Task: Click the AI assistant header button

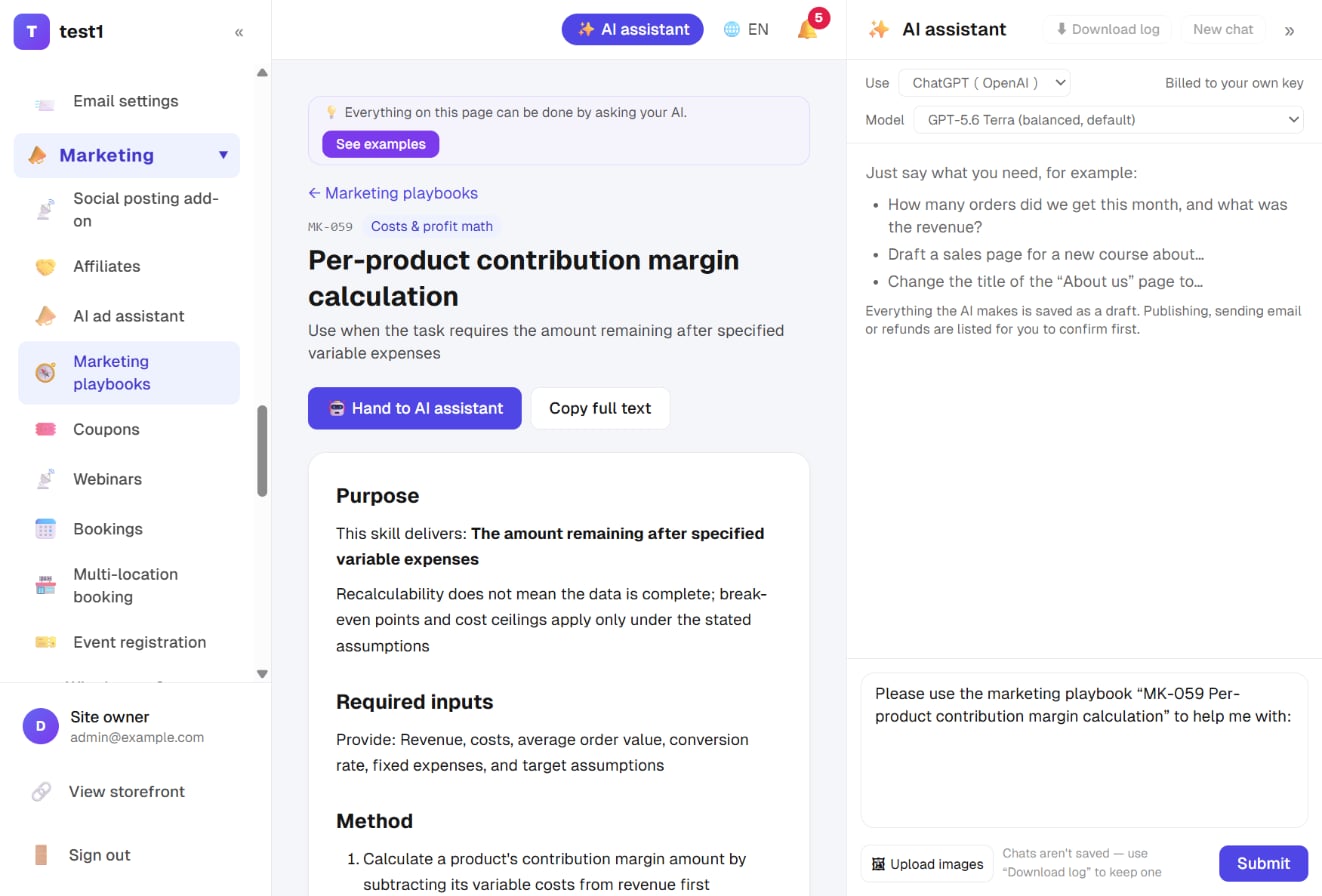Action: tap(633, 29)
